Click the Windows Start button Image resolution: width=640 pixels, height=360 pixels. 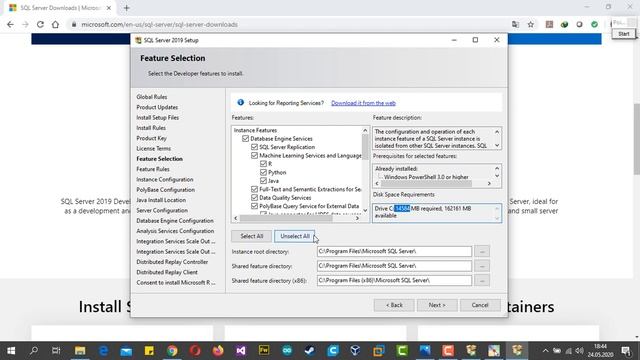11,351
